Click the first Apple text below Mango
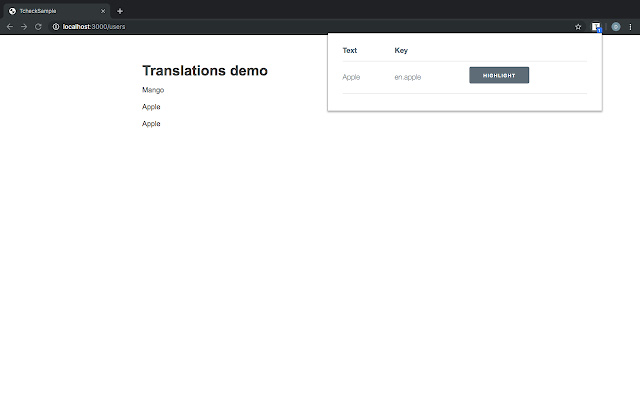 151,107
